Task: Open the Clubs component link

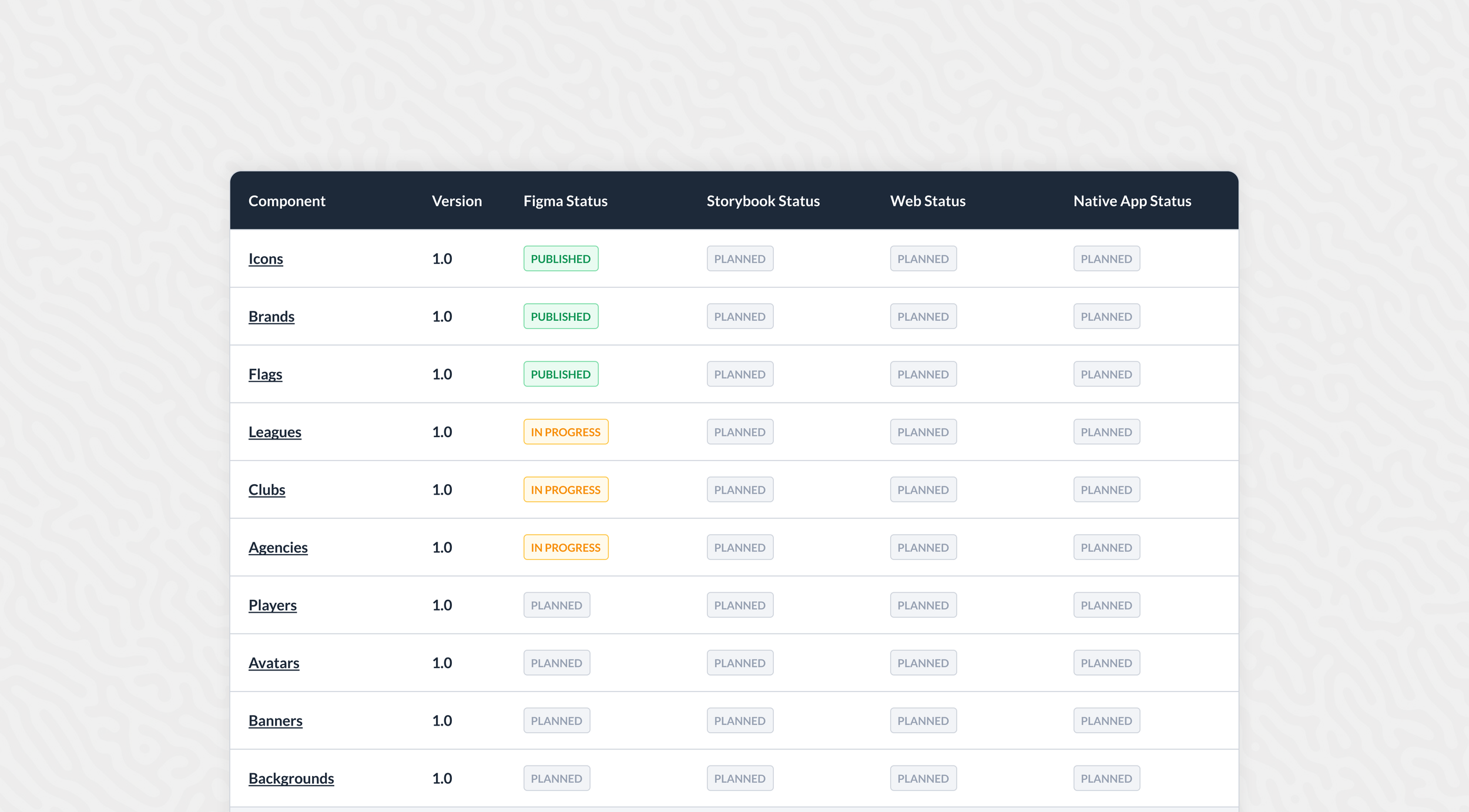Action: [x=267, y=489]
